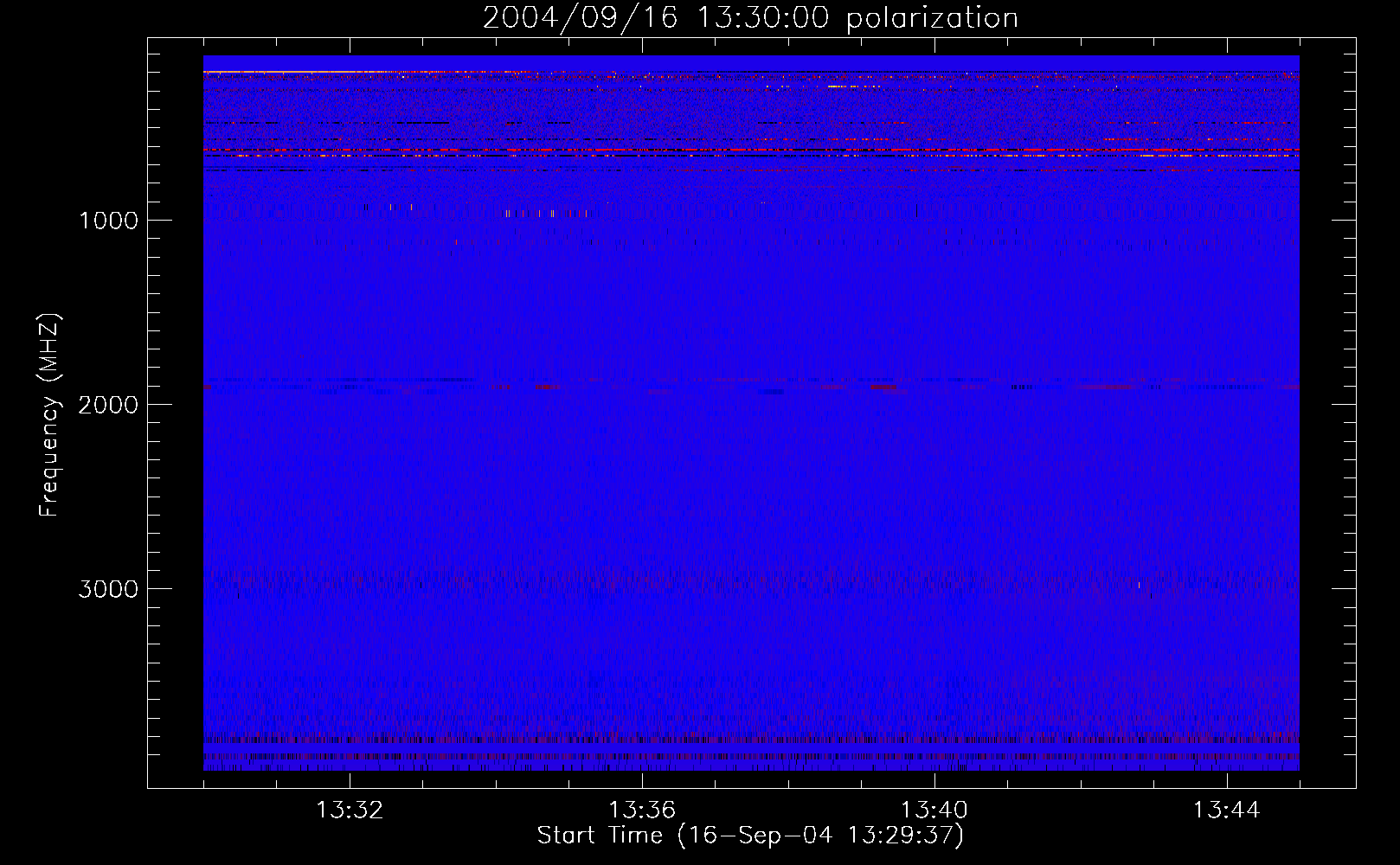The height and width of the screenshot is (865, 1400).
Task: Click the 13:32 time tick label
Action: tap(350, 811)
